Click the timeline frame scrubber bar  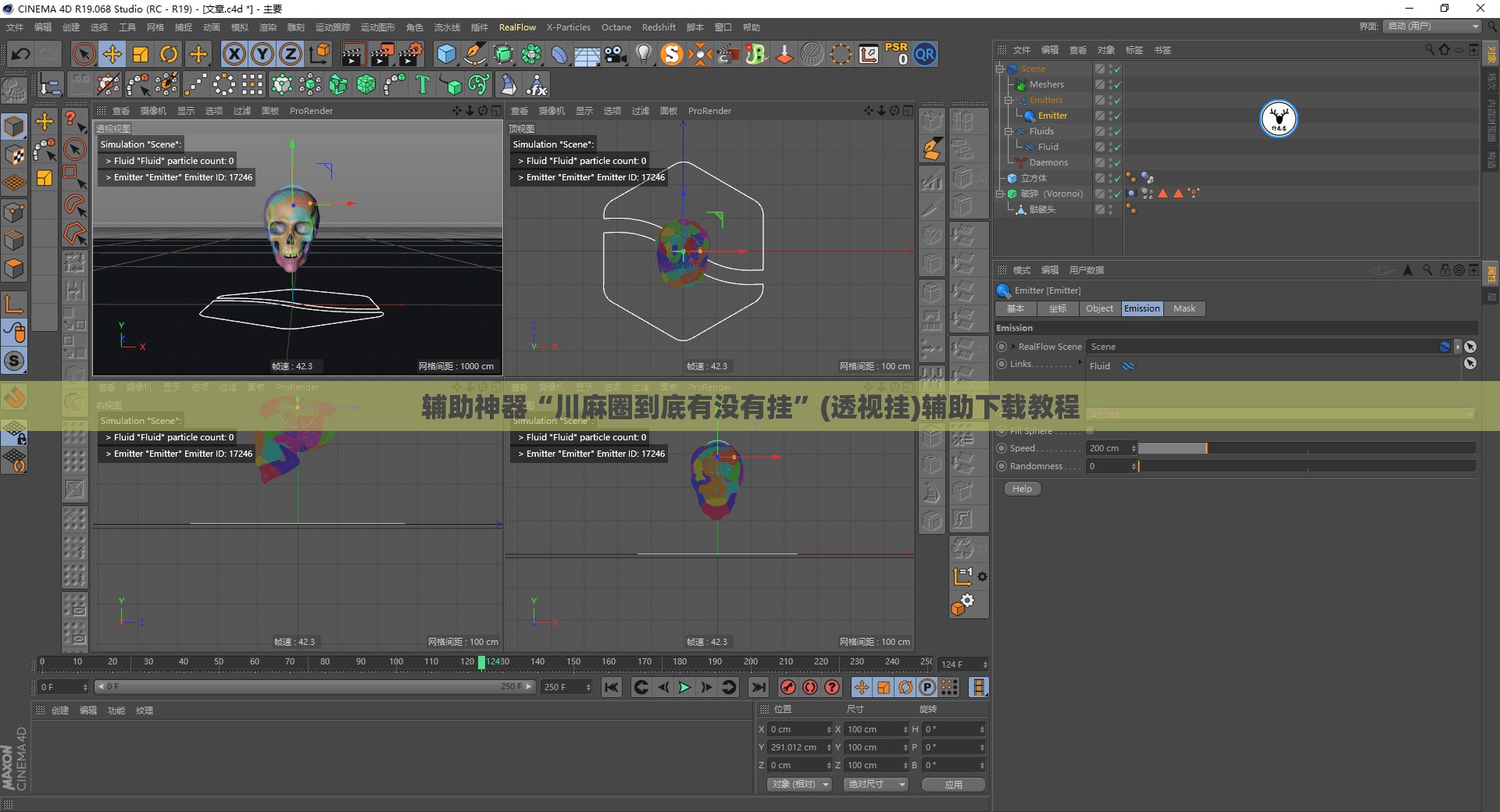point(487,663)
